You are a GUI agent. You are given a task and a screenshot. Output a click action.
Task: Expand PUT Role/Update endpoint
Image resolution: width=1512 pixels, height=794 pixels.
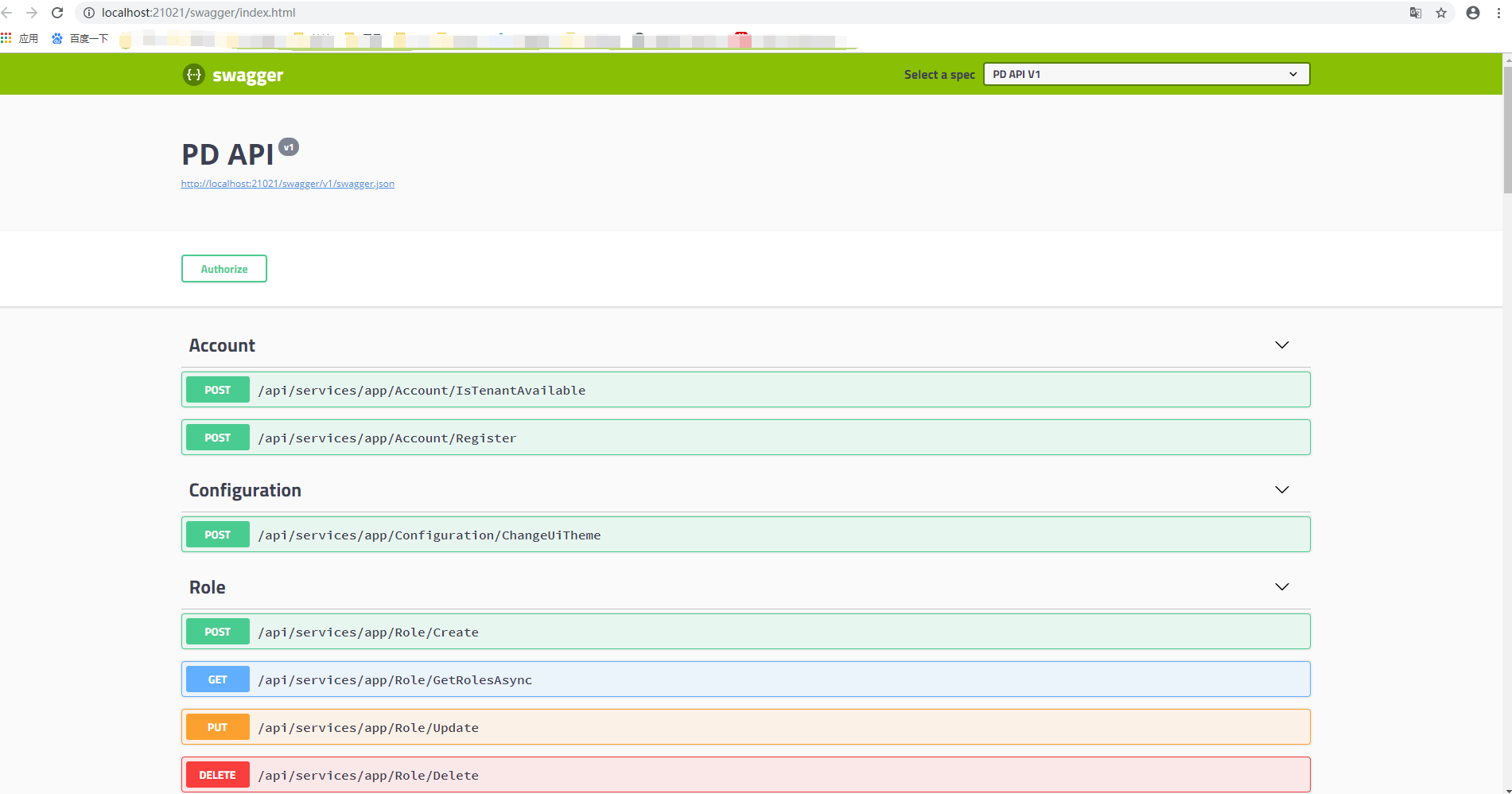pos(746,727)
